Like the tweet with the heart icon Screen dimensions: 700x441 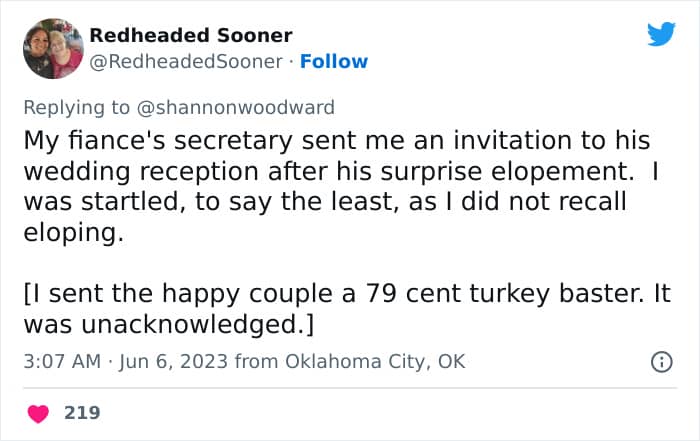click(40, 411)
